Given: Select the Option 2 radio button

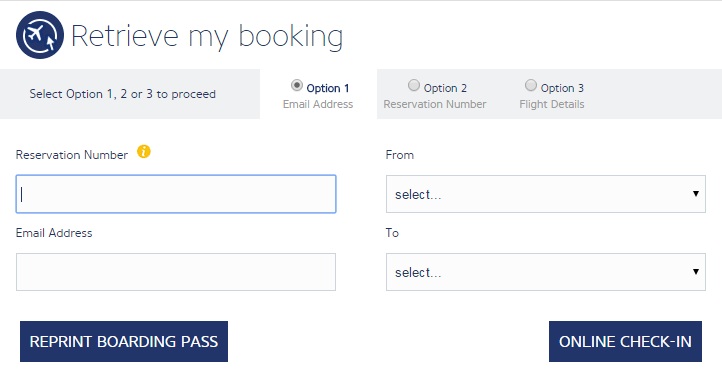Looking at the screenshot, I should (414, 85).
